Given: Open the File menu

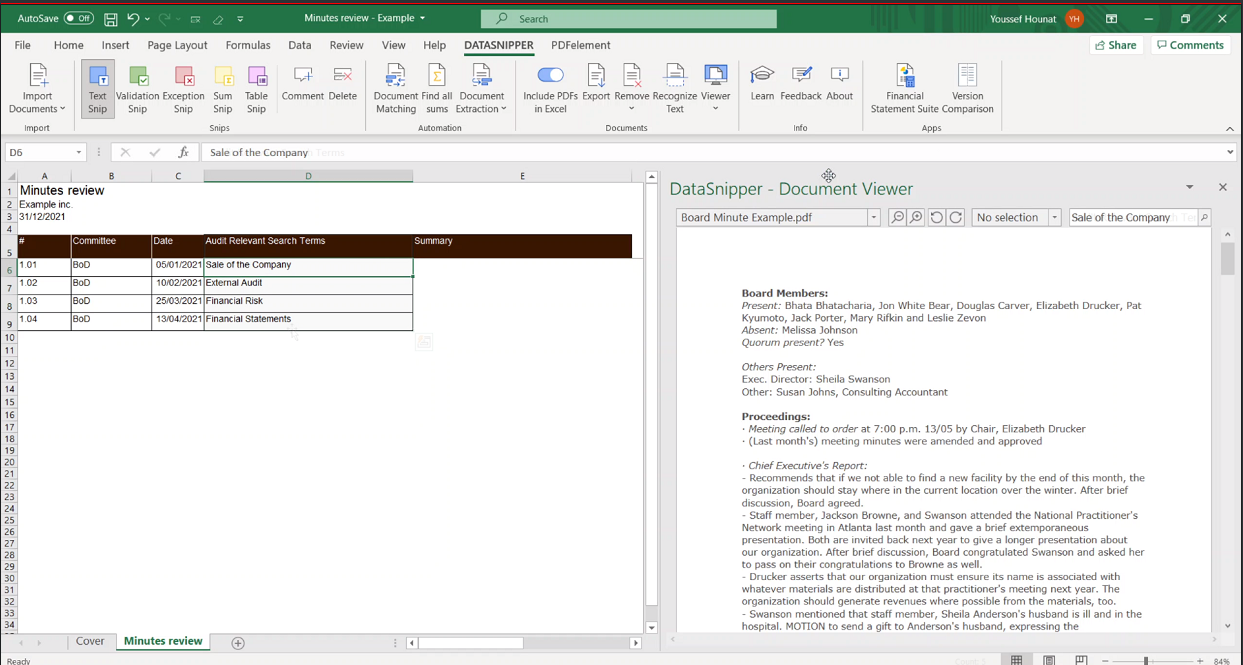Looking at the screenshot, I should (x=22, y=45).
